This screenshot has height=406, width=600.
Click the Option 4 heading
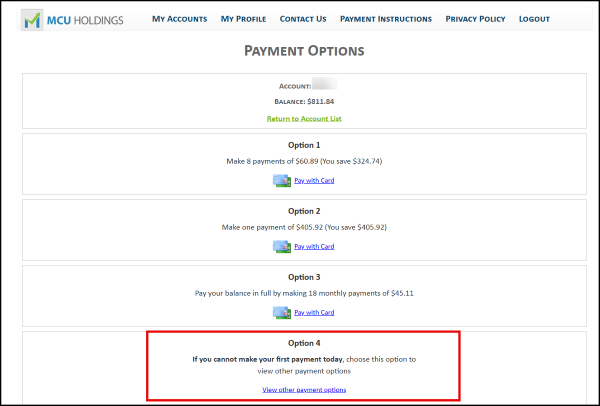click(x=304, y=343)
